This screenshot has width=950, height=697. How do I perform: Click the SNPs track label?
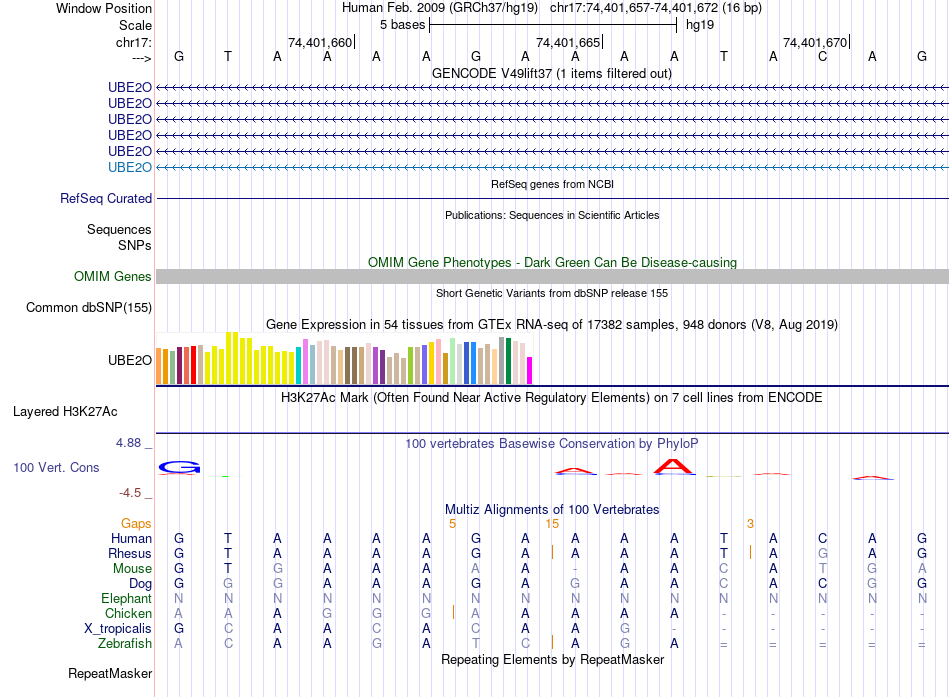pos(135,245)
